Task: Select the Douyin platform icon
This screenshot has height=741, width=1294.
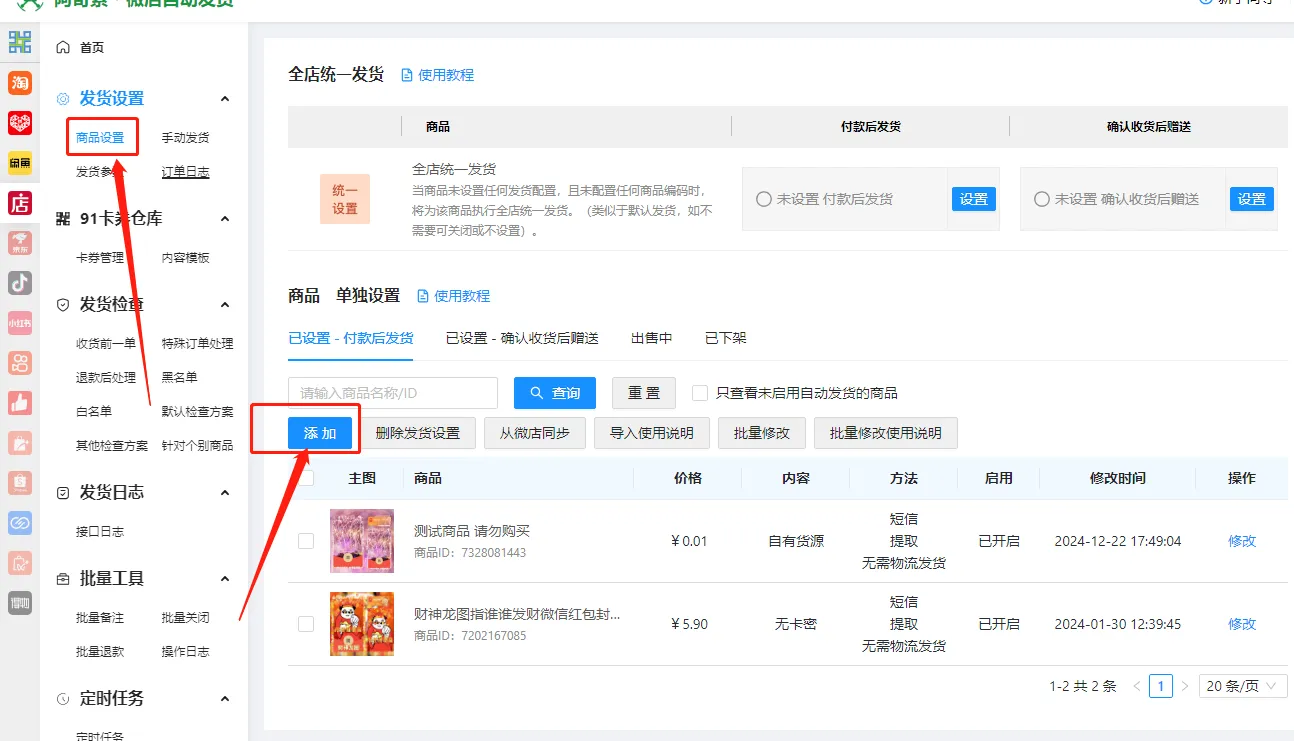Action: tap(19, 282)
